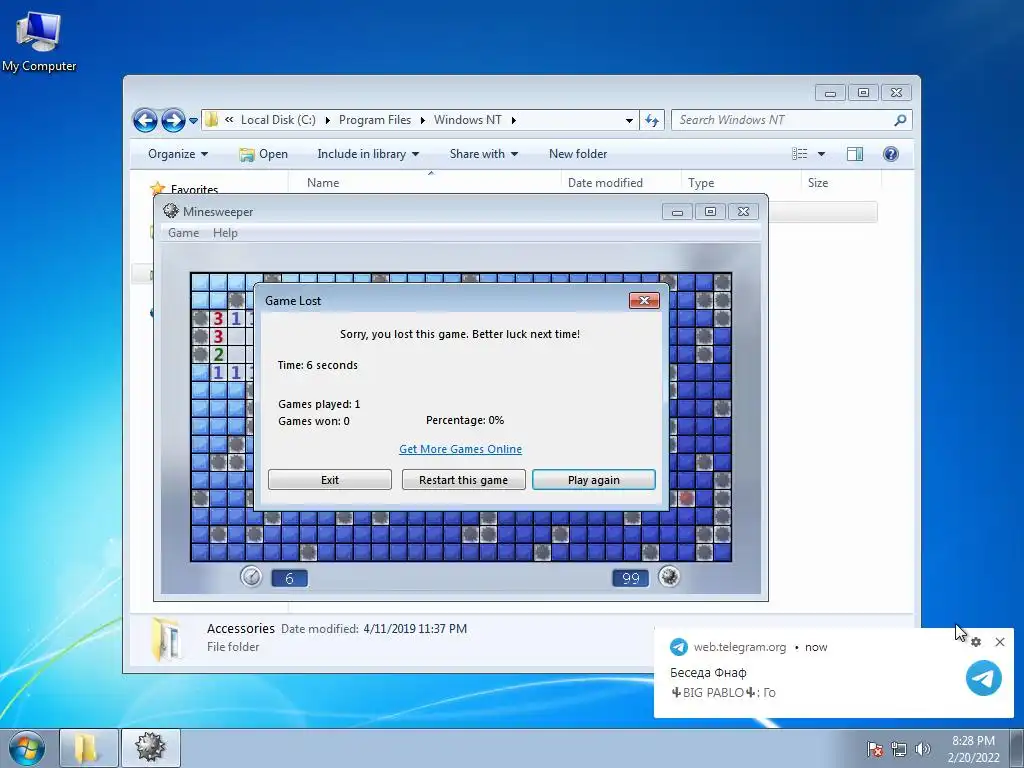The height and width of the screenshot is (768, 1024).
Task: Click Windows NT breadcrumb
Action: pos(468,120)
